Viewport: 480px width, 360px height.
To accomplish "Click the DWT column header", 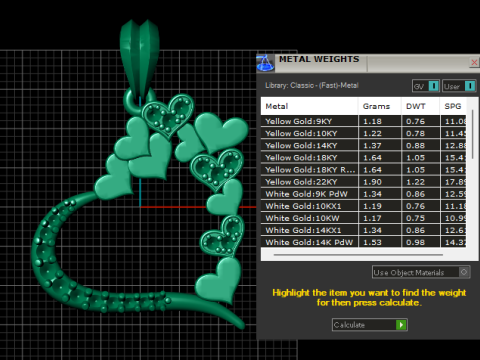I will pyautogui.click(x=420, y=106).
